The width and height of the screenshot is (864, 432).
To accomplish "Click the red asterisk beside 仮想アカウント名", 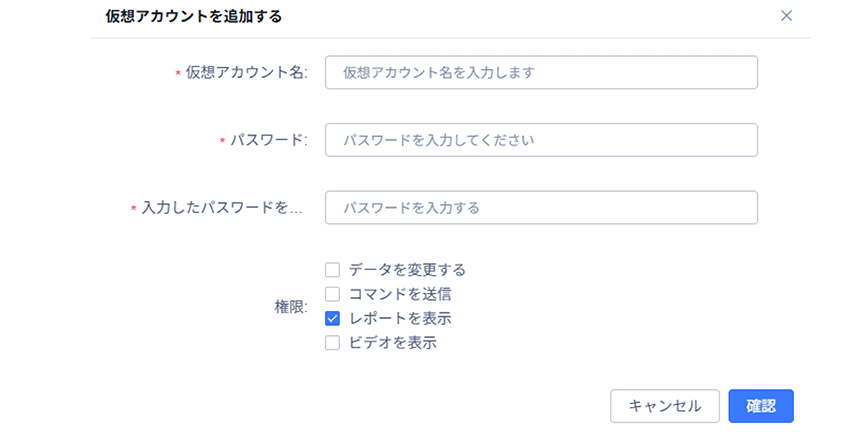I will 178,74.
